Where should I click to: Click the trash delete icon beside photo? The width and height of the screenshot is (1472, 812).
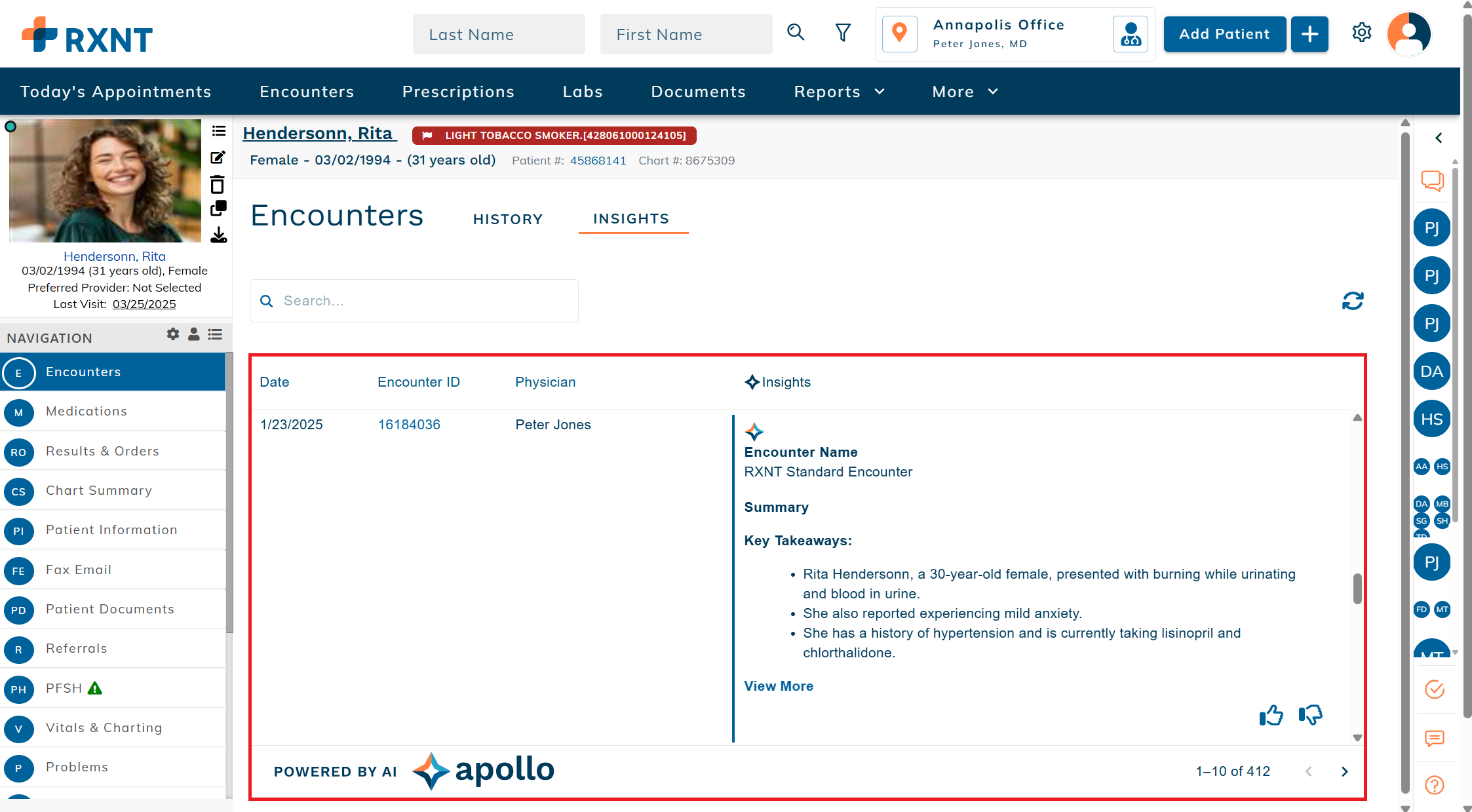218,184
